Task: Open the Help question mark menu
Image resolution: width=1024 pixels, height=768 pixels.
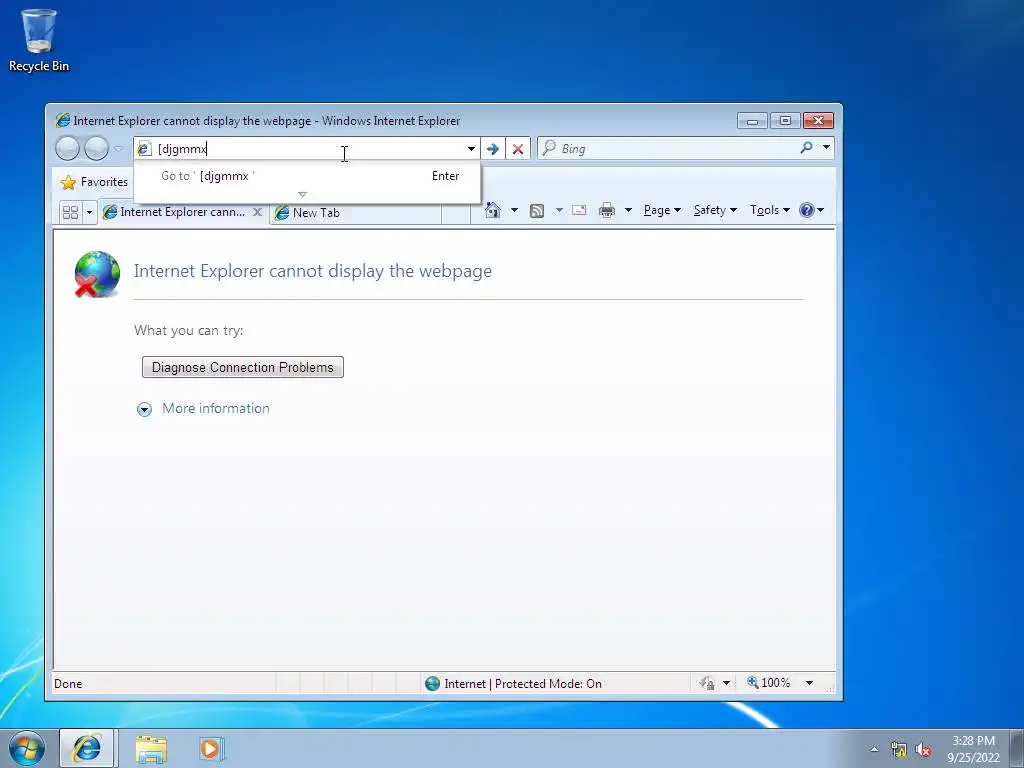Action: coord(811,210)
